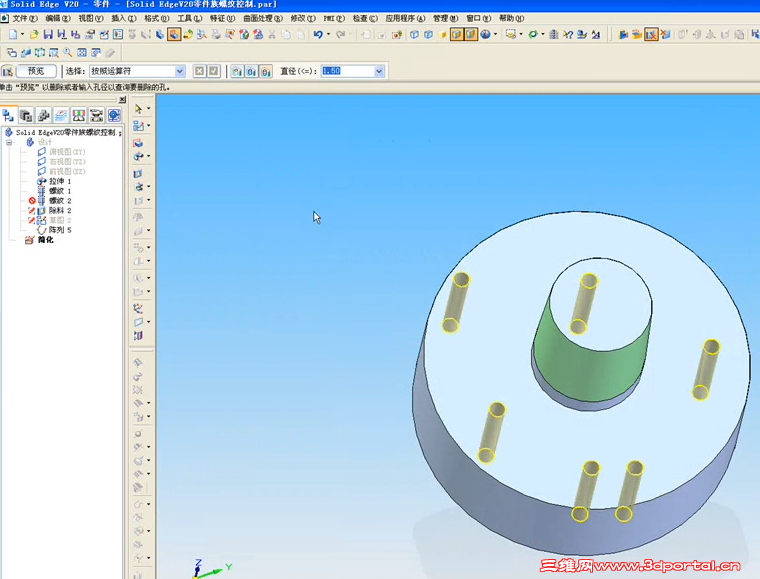Select 拉伸 1 in feature tree
The height and width of the screenshot is (579, 760).
click(60, 181)
